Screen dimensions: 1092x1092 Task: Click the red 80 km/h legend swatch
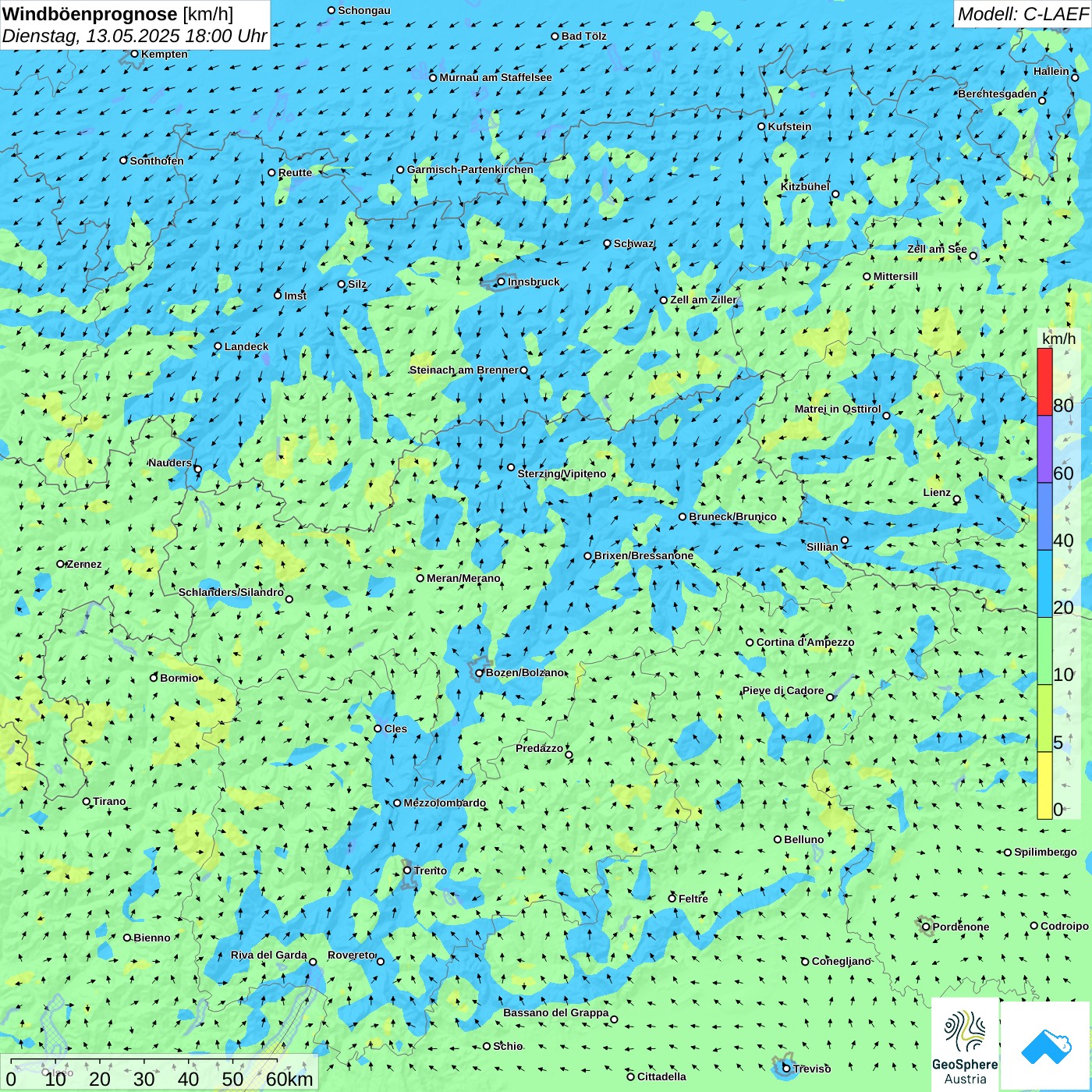pyautogui.click(x=1044, y=381)
